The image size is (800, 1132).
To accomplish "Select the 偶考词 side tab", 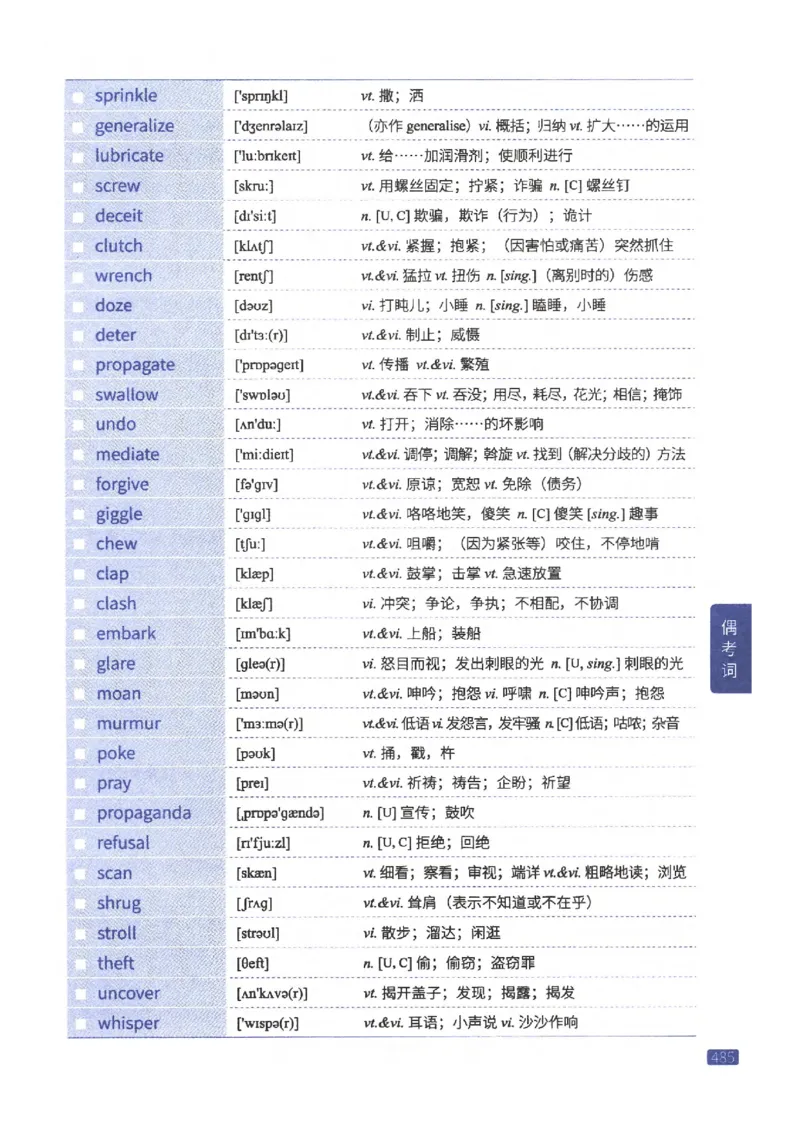I will tap(730, 648).
